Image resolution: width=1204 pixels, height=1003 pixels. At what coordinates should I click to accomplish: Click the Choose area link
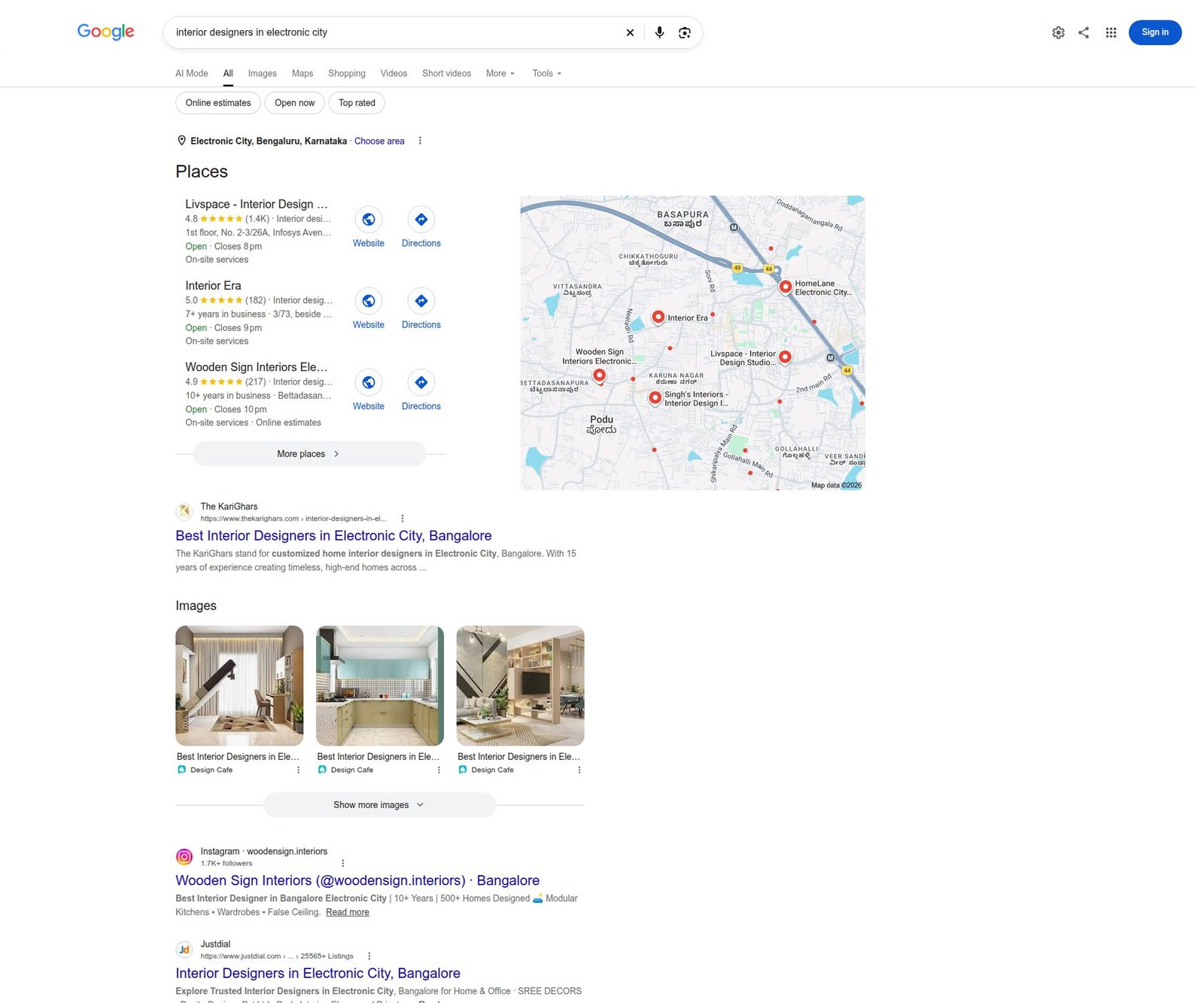(379, 141)
